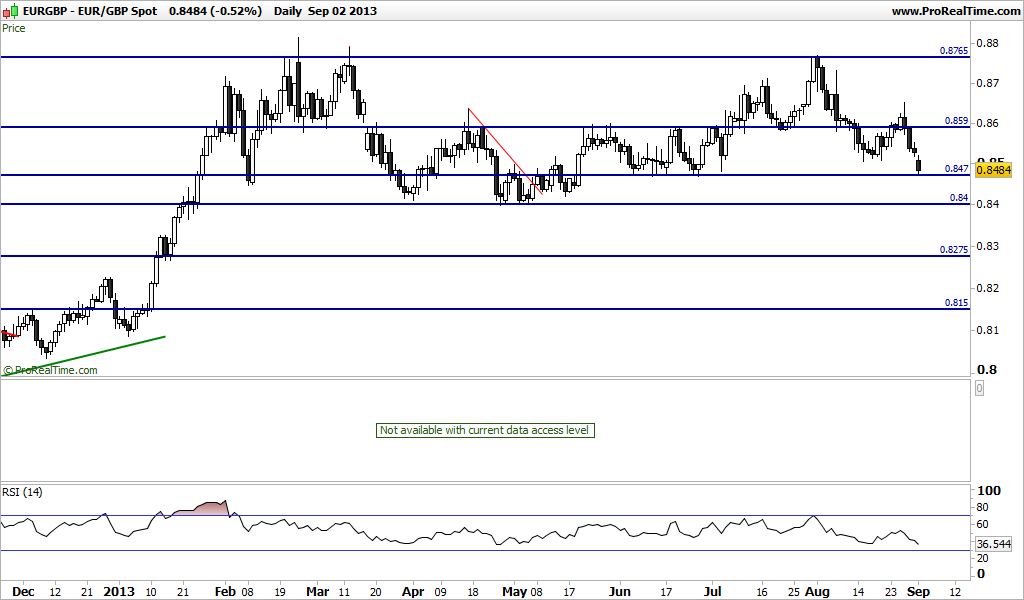Screen dimensions: 1024x600
Task: Click the Daily timeframe label
Action: (287, 11)
